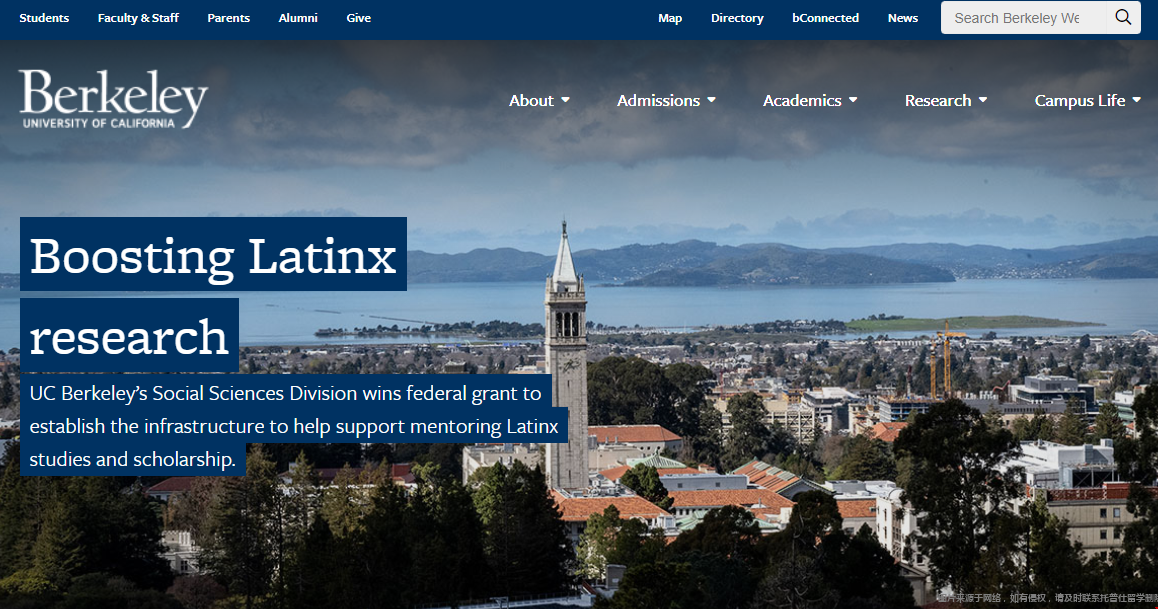The width and height of the screenshot is (1158, 609).
Task: Expand the Admissions dropdown arrow
Action: coord(712,100)
